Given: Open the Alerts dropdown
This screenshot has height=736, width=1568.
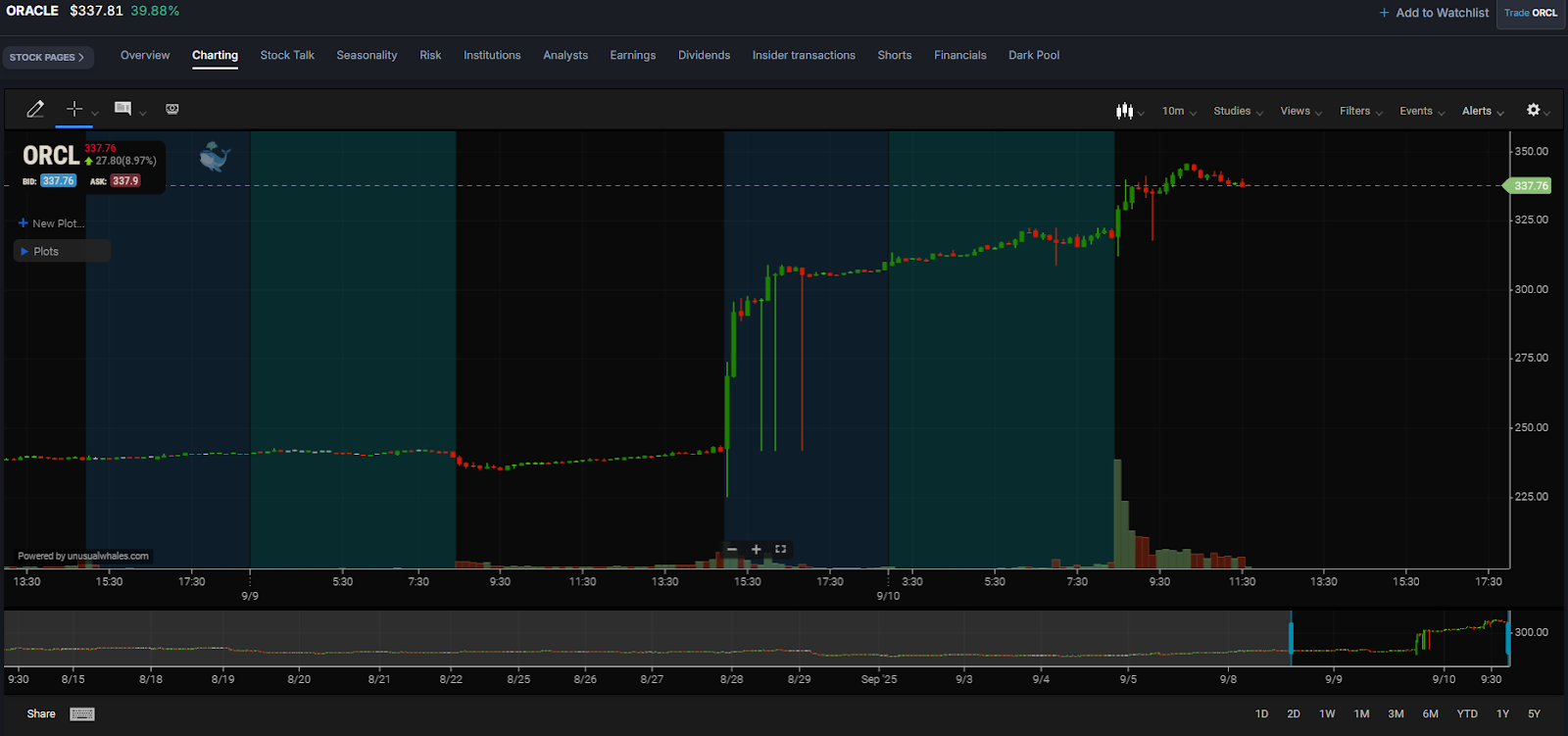Looking at the screenshot, I should tap(1483, 111).
